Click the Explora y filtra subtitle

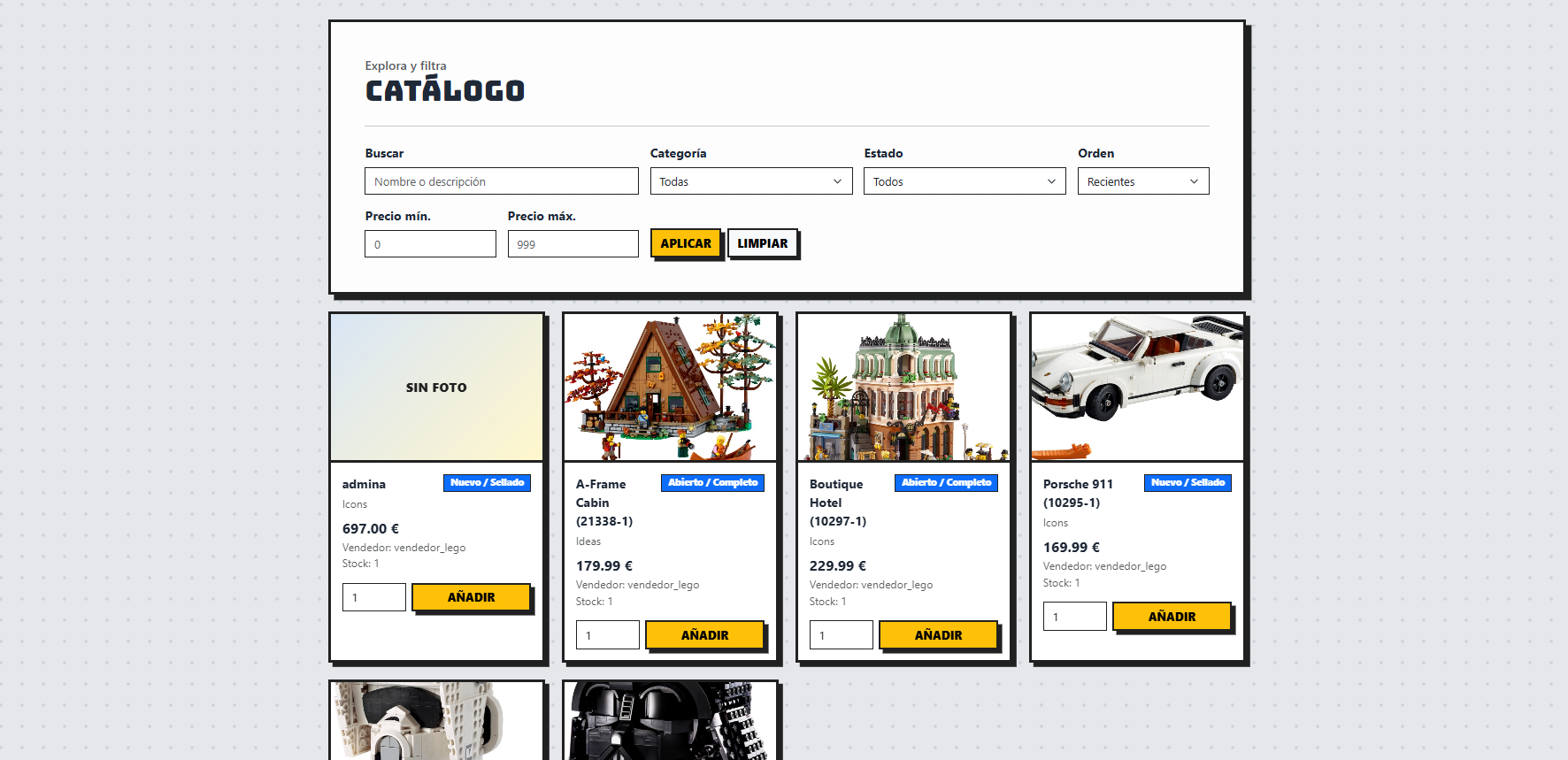pyautogui.click(x=406, y=65)
